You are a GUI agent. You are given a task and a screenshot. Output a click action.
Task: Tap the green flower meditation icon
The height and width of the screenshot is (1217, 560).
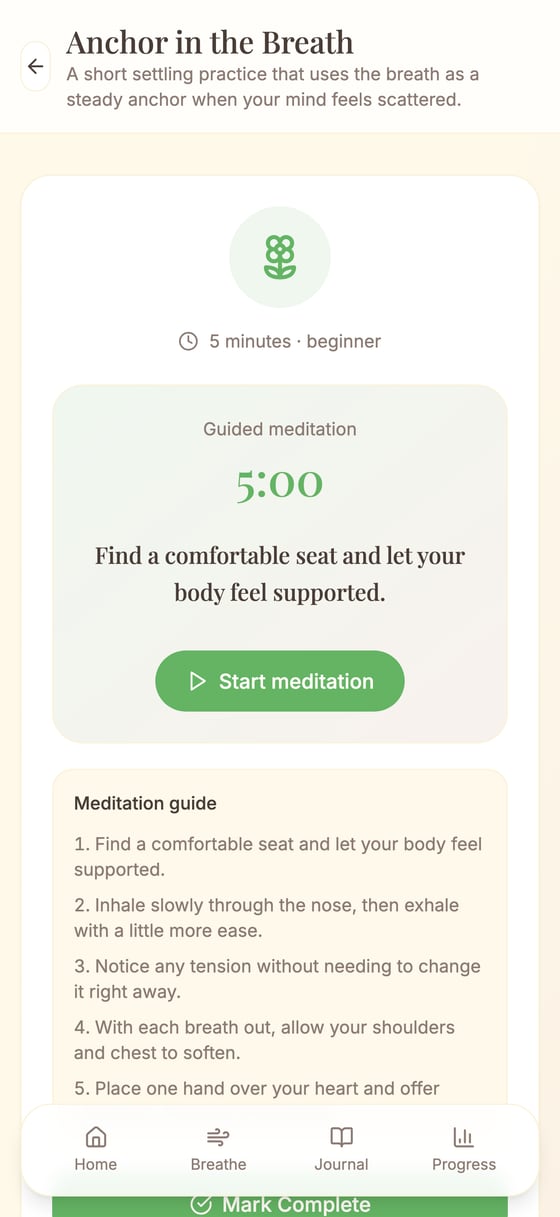(280, 257)
